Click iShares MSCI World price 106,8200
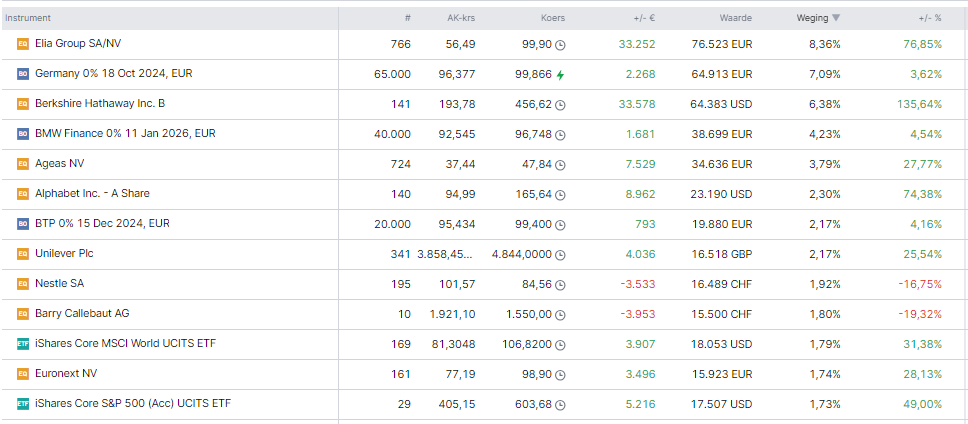Screen dimensions: 968x424 (528, 344)
